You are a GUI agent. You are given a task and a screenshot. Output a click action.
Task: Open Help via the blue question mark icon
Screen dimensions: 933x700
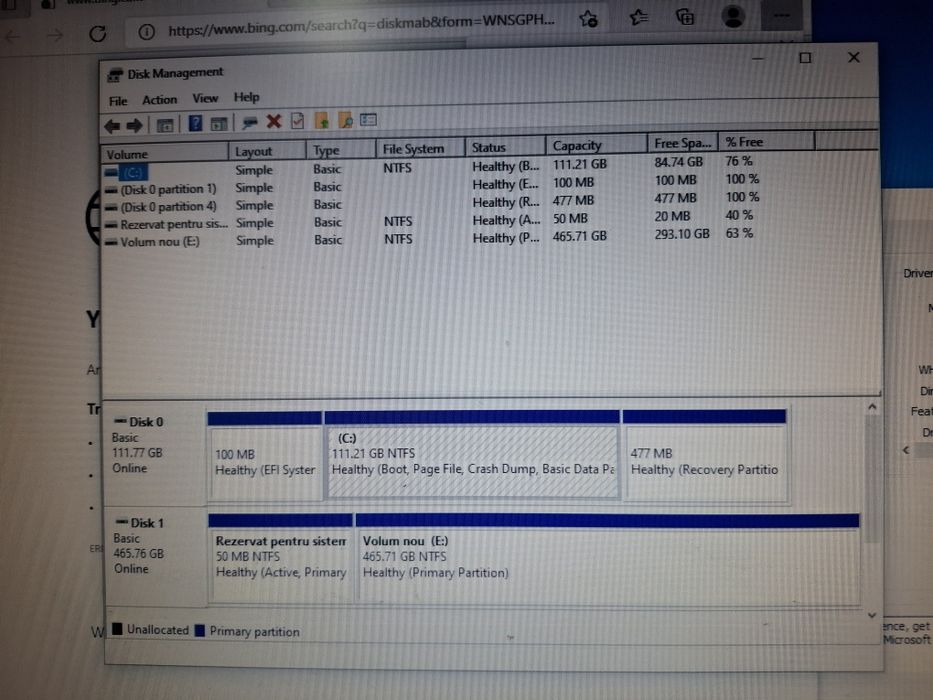195,123
